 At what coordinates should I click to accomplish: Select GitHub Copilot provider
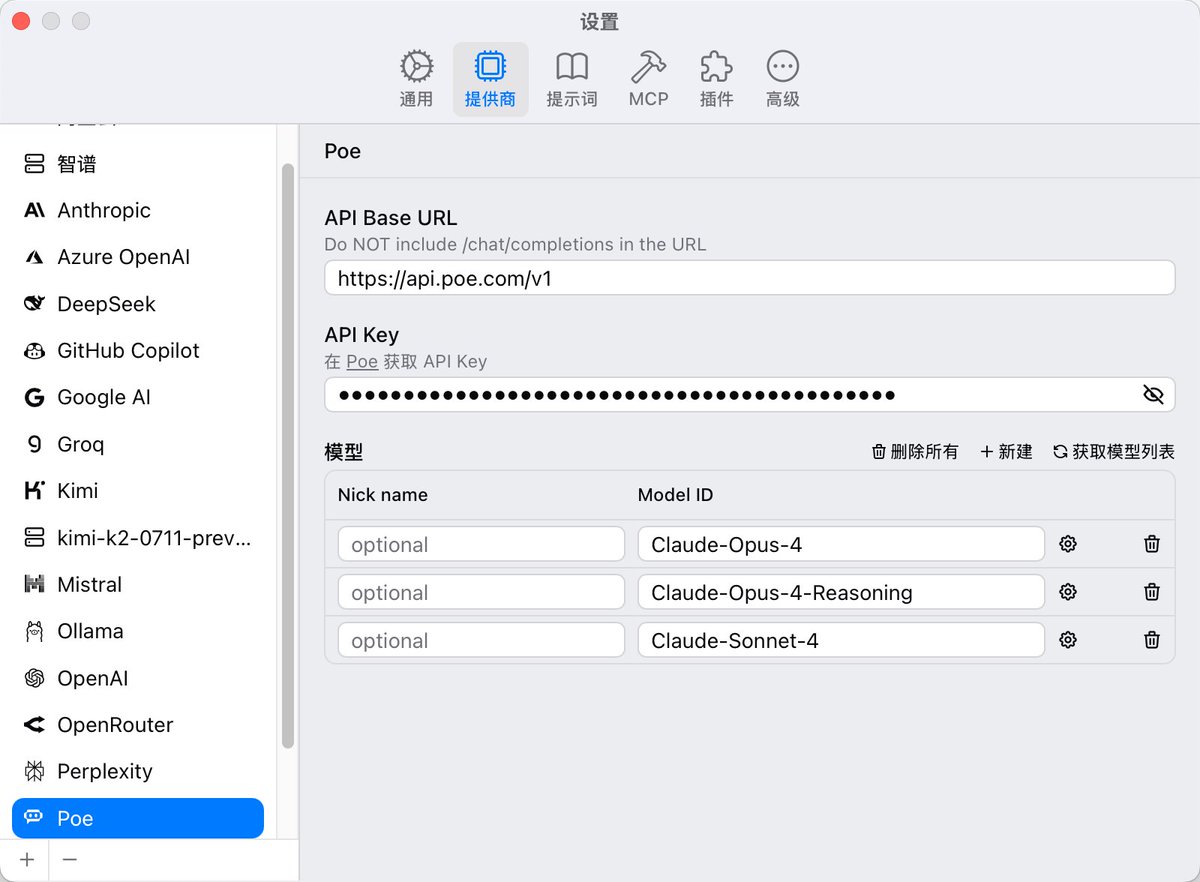138,350
